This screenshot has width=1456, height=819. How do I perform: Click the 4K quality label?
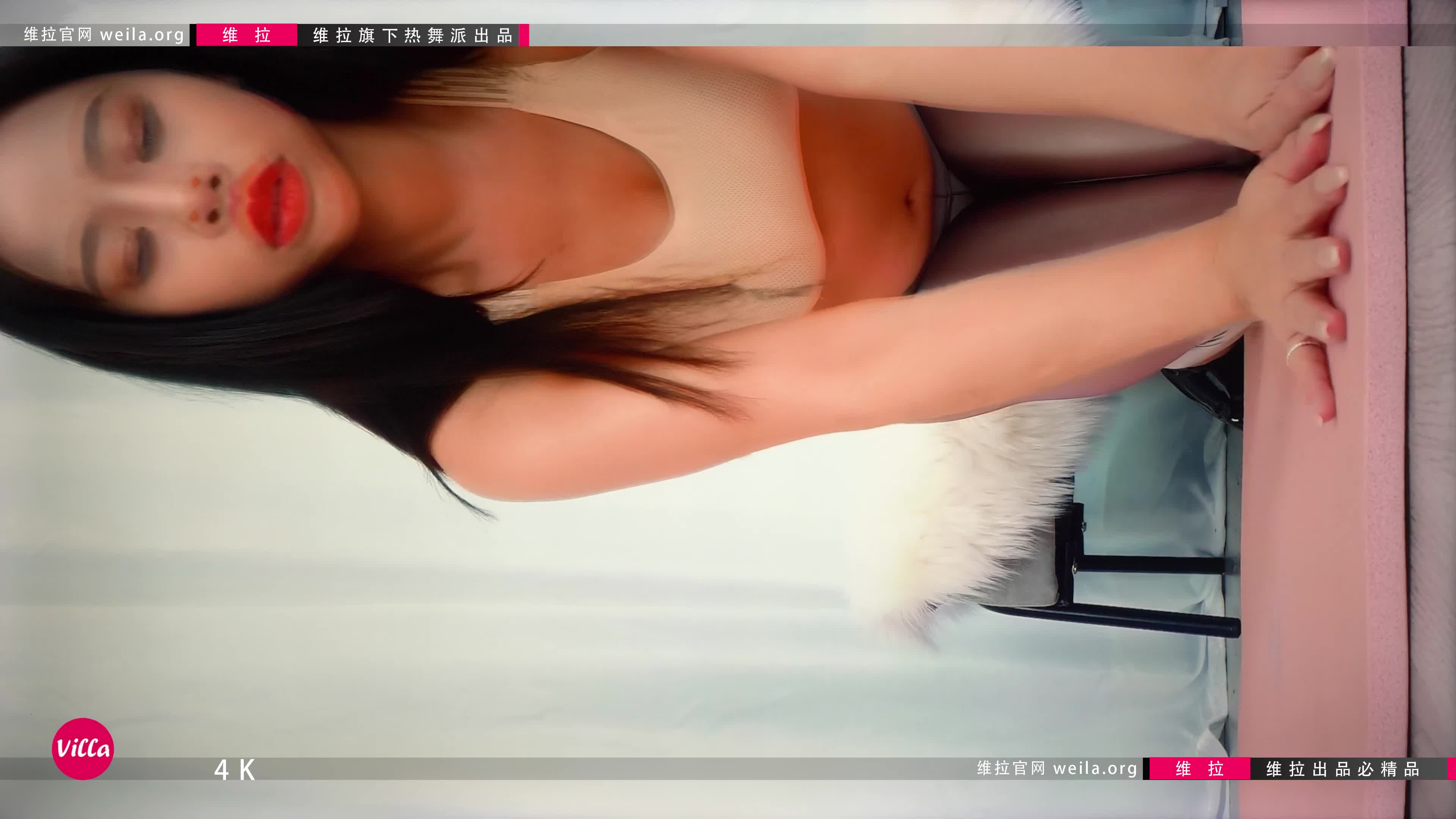click(x=235, y=769)
